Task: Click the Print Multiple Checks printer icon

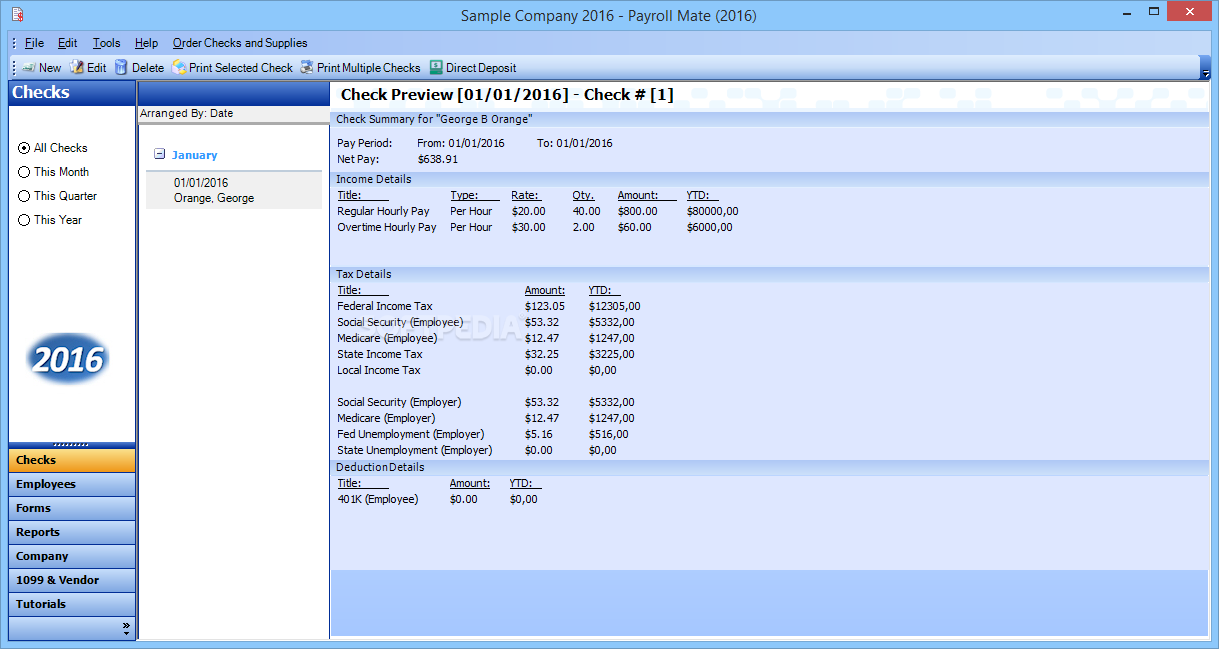Action: pos(307,68)
